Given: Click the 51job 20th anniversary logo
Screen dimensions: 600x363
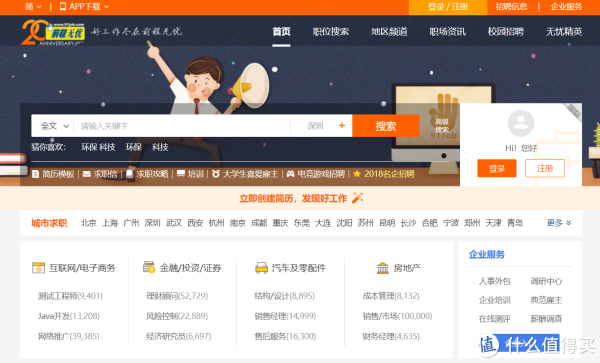Looking at the screenshot, I should click(53, 33).
